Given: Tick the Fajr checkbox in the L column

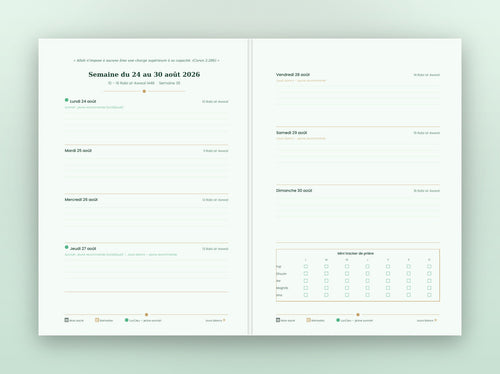Looking at the screenshot, I should [306, 266].
